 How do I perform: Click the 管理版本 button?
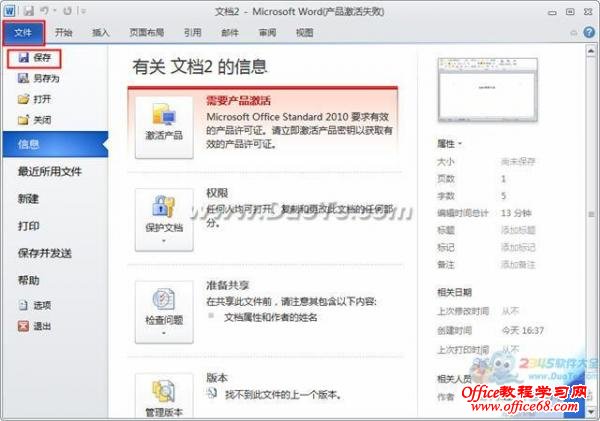coord(164,396)
